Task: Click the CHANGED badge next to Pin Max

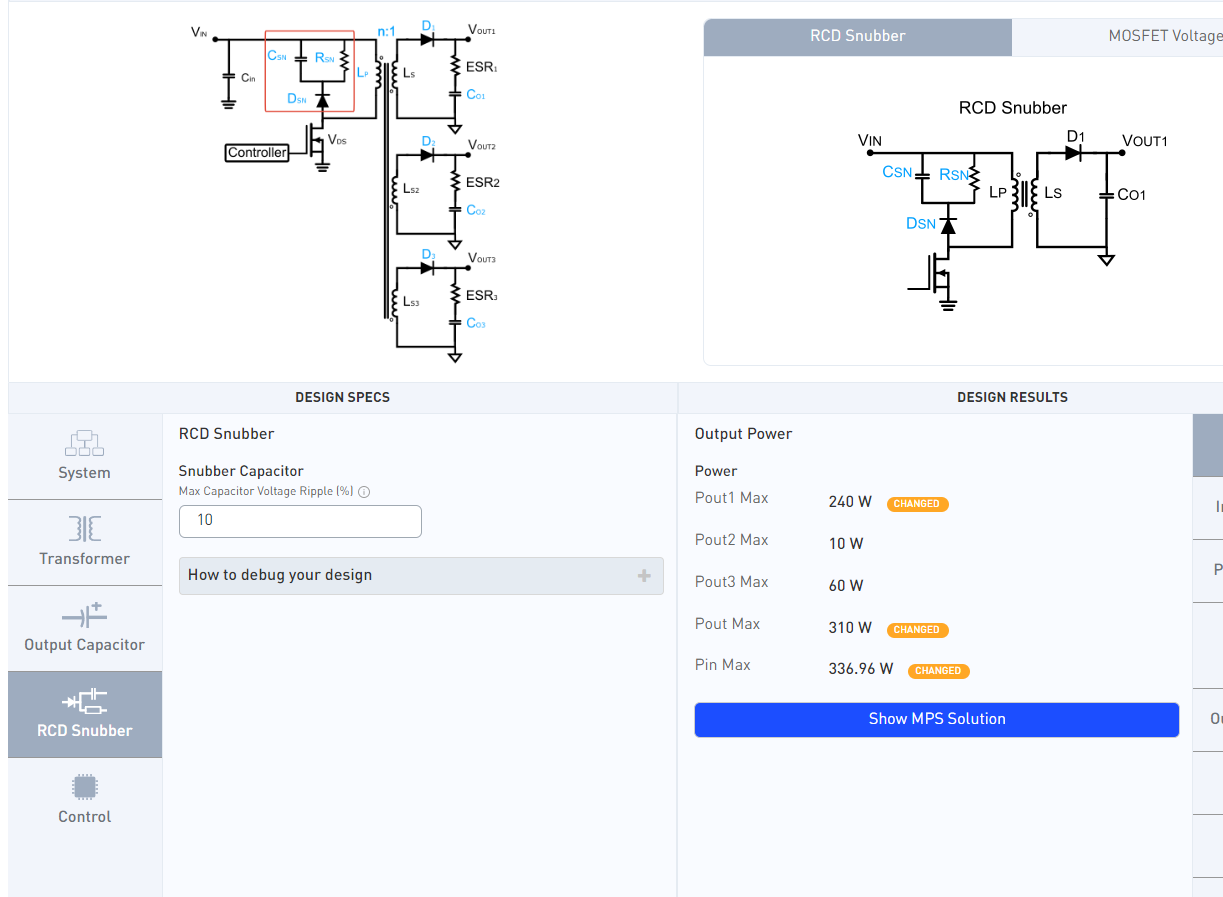Action: [x=938, y=671]
